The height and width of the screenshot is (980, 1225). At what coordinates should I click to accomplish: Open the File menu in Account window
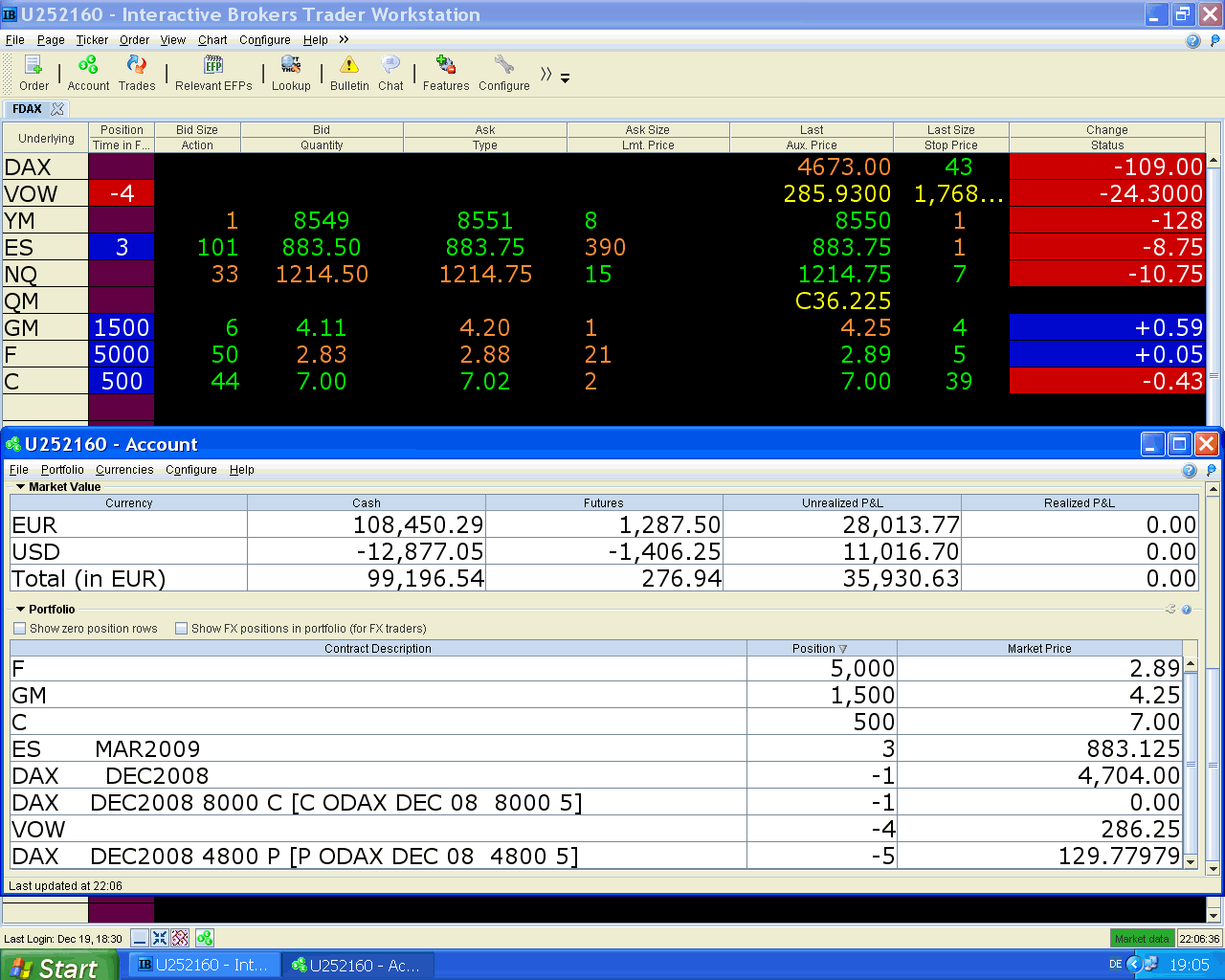(x=19, y=470)
